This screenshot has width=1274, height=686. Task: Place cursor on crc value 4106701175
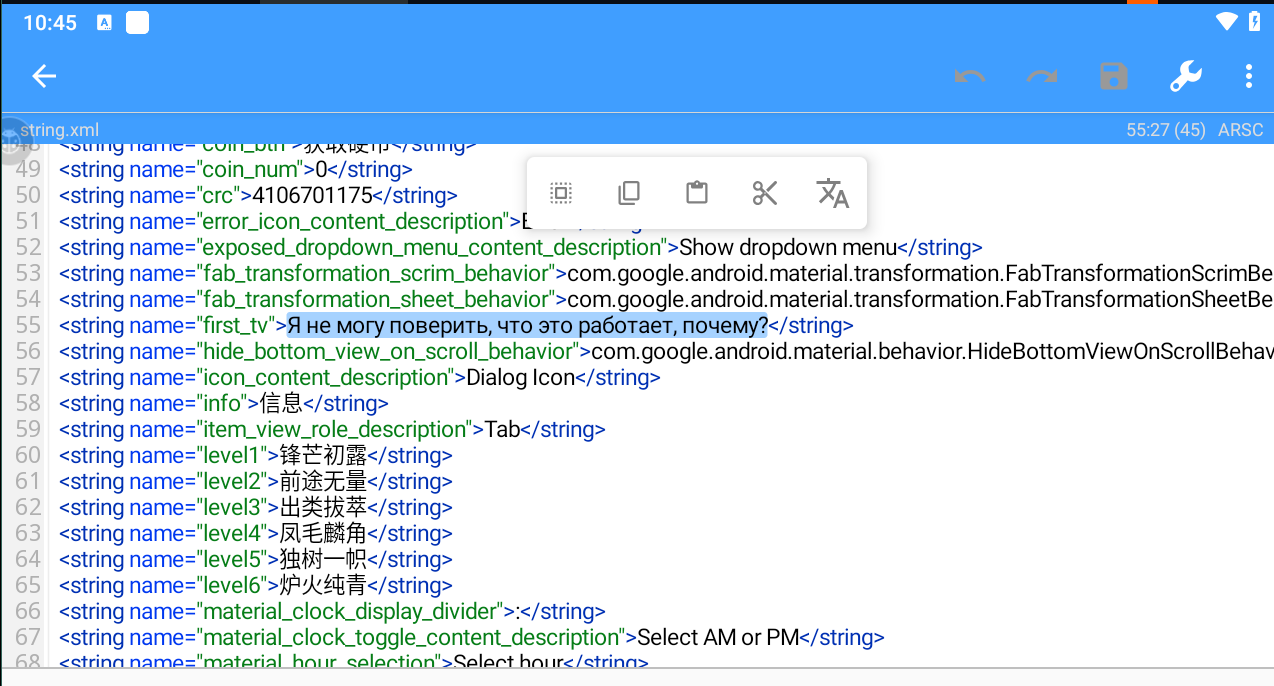point(312,196)
